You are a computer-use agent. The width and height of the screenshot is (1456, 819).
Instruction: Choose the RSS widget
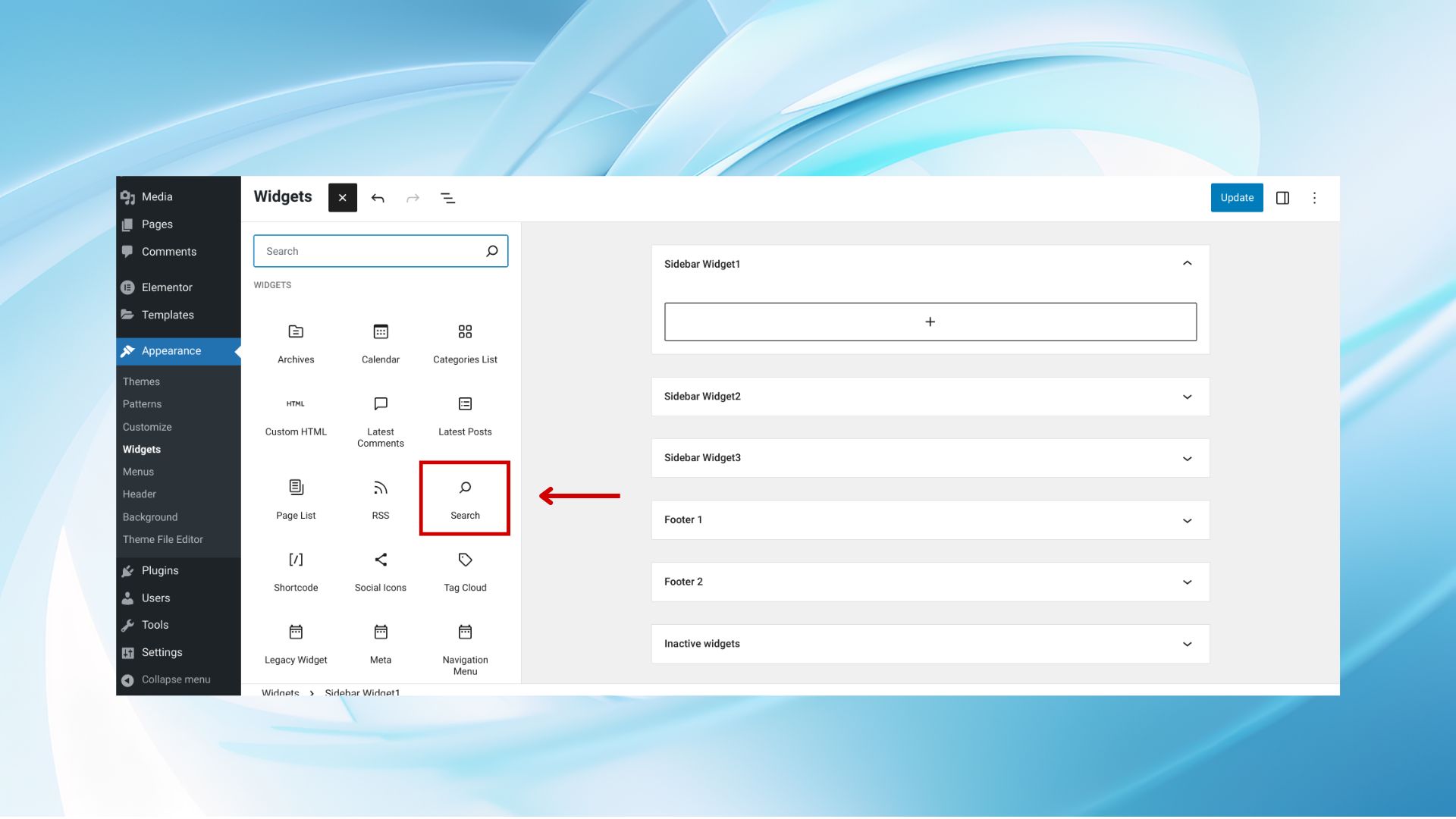pyautogui.click(x=381, y=498)
